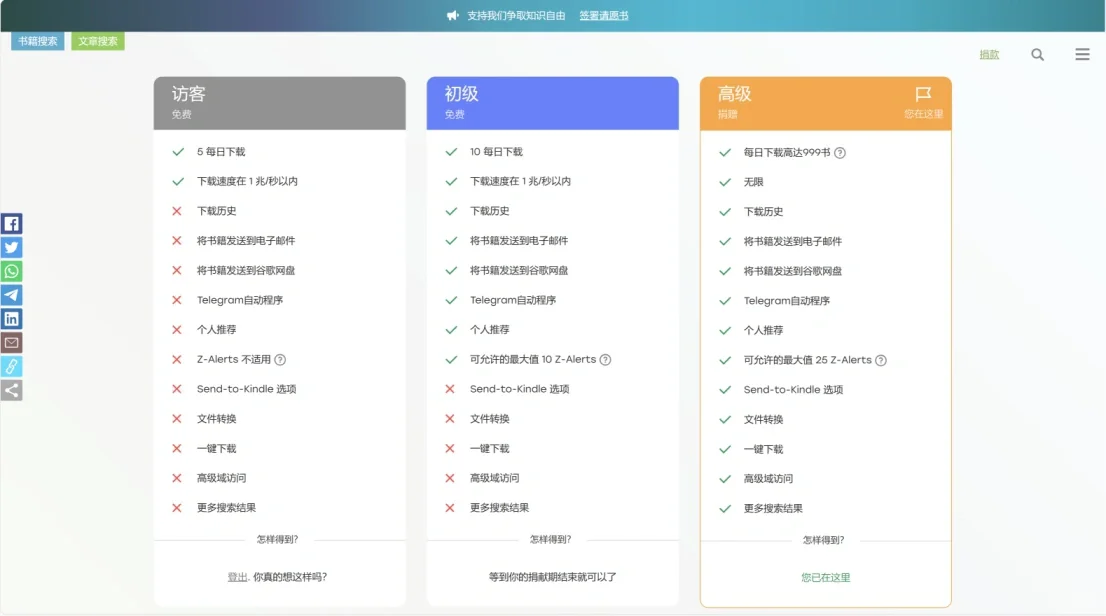Screen dimensions: 1106x616
Task: Click '10 每日下载' in 初级 card
Action: (496, 152)
